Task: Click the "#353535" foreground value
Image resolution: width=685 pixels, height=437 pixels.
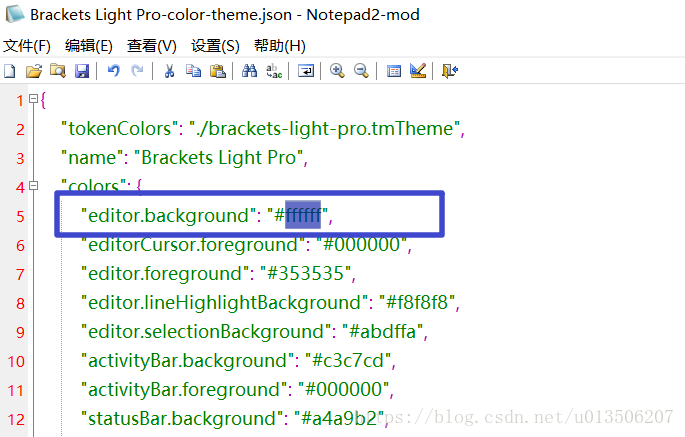Action: [305, 274]
